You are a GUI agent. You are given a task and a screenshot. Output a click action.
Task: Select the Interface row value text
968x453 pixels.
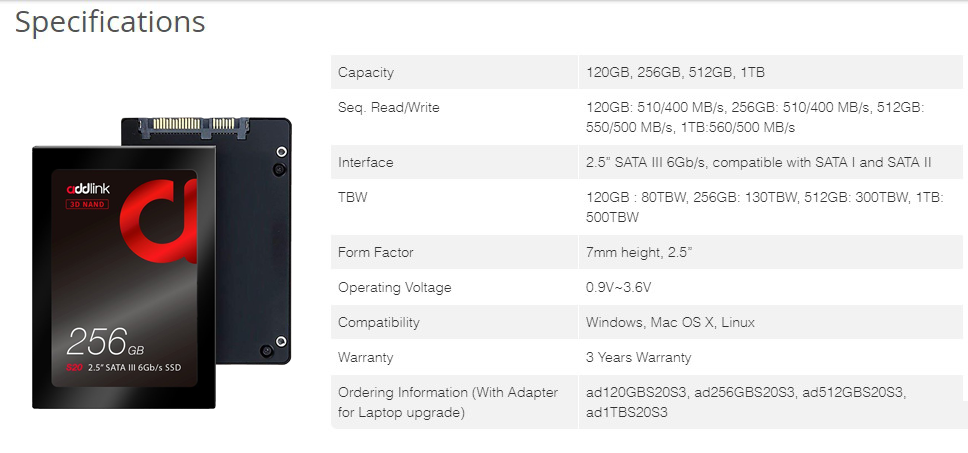click(758, 162)
